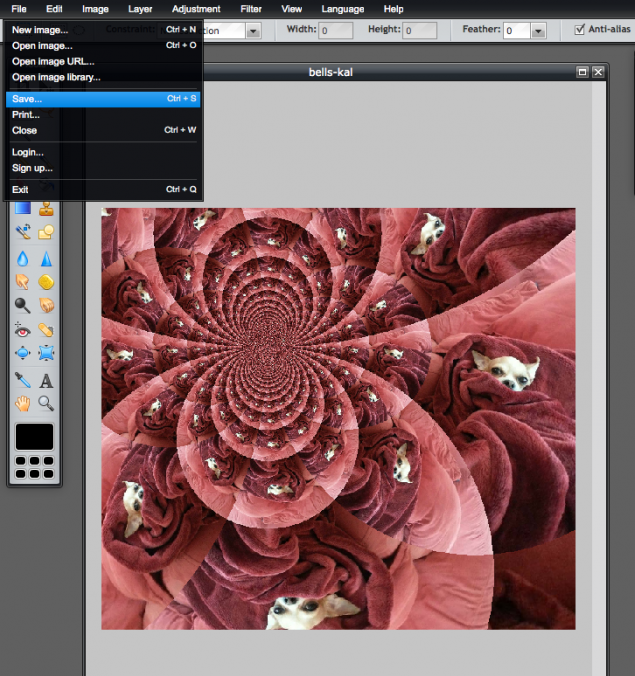Select the Clone stamp tool

(x=46, y=209)
